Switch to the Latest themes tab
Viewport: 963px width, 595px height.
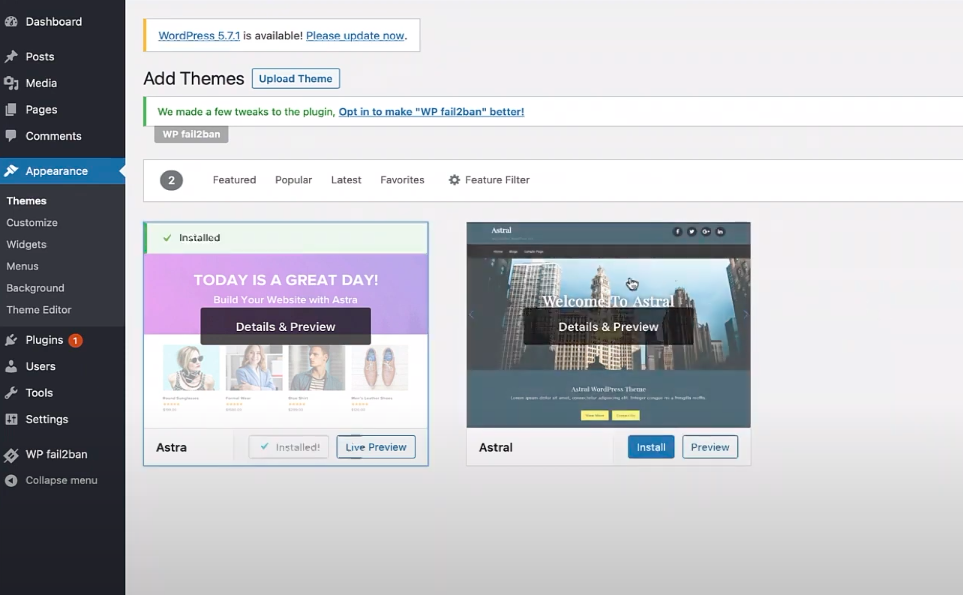(346, 180)
